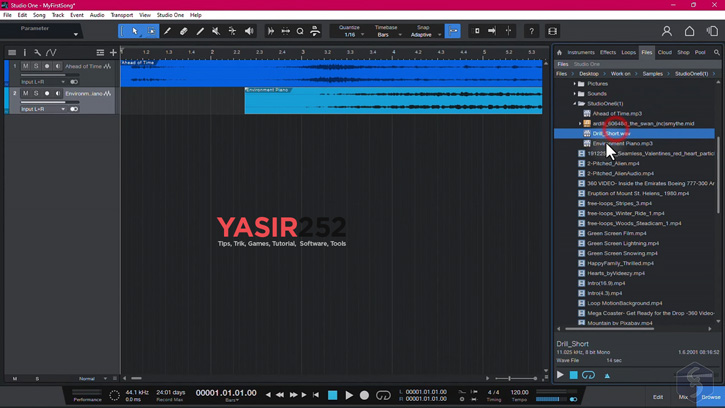Viewport: 725px width, 408px height.
Task: Select the Bend tool
Action: point(232,31)
